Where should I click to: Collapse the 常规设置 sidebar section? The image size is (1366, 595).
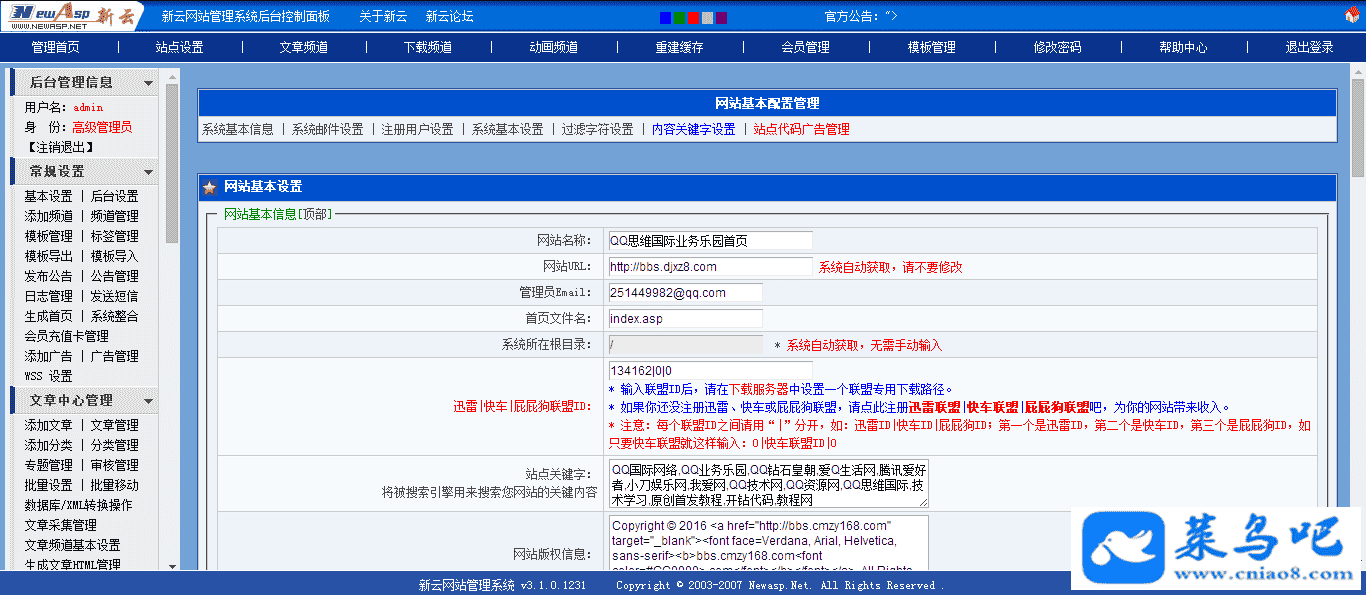pos(148,172)
